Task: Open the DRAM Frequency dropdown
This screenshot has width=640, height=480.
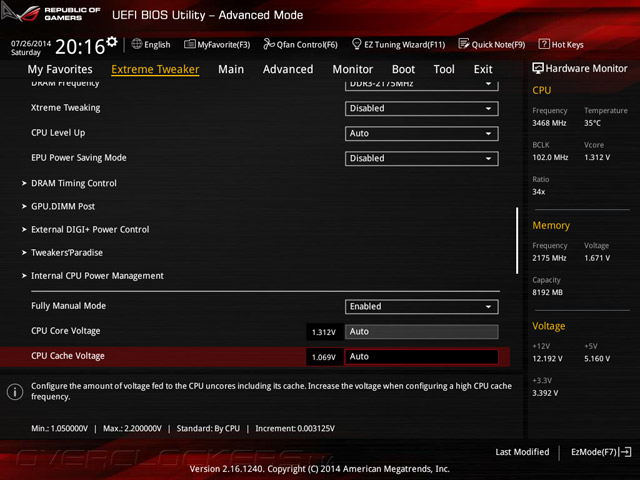Action: [x=421, y=85]
